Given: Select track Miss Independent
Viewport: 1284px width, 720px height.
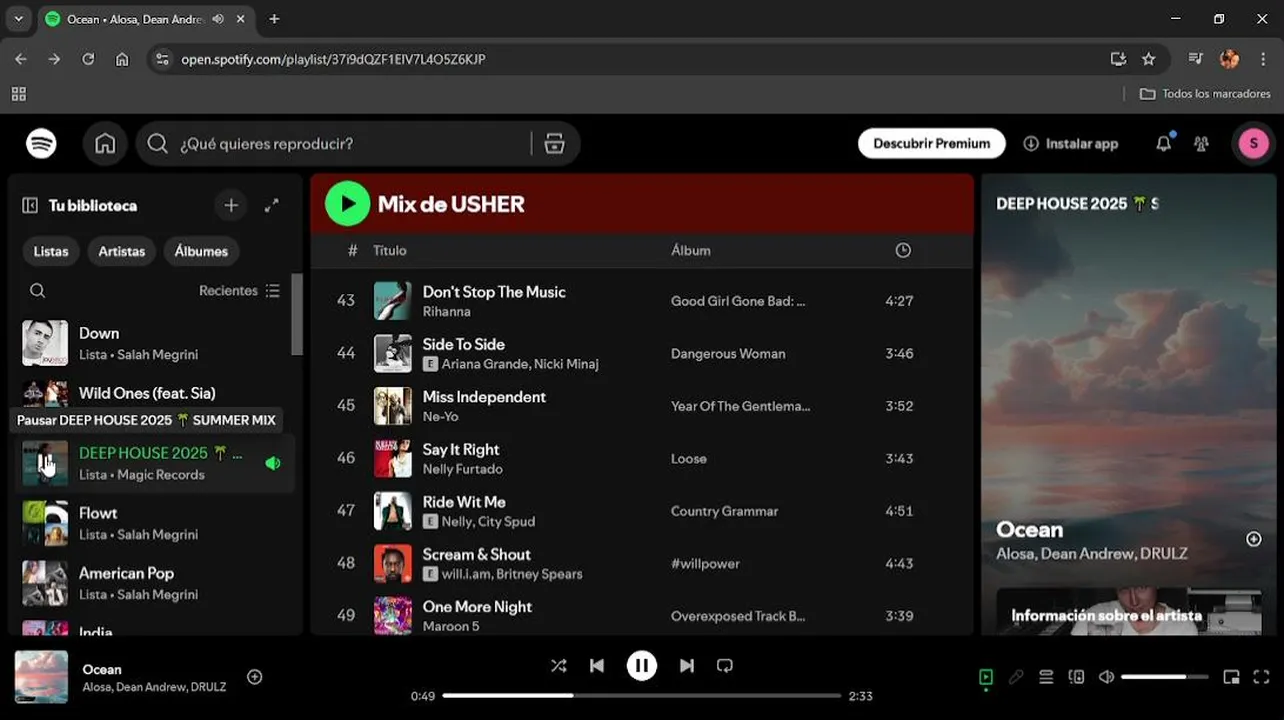Looking at the screenshot, I should (x=484, y=397).
